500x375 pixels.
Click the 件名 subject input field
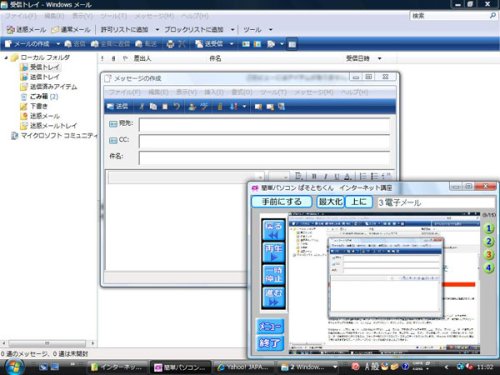point(264,158)
